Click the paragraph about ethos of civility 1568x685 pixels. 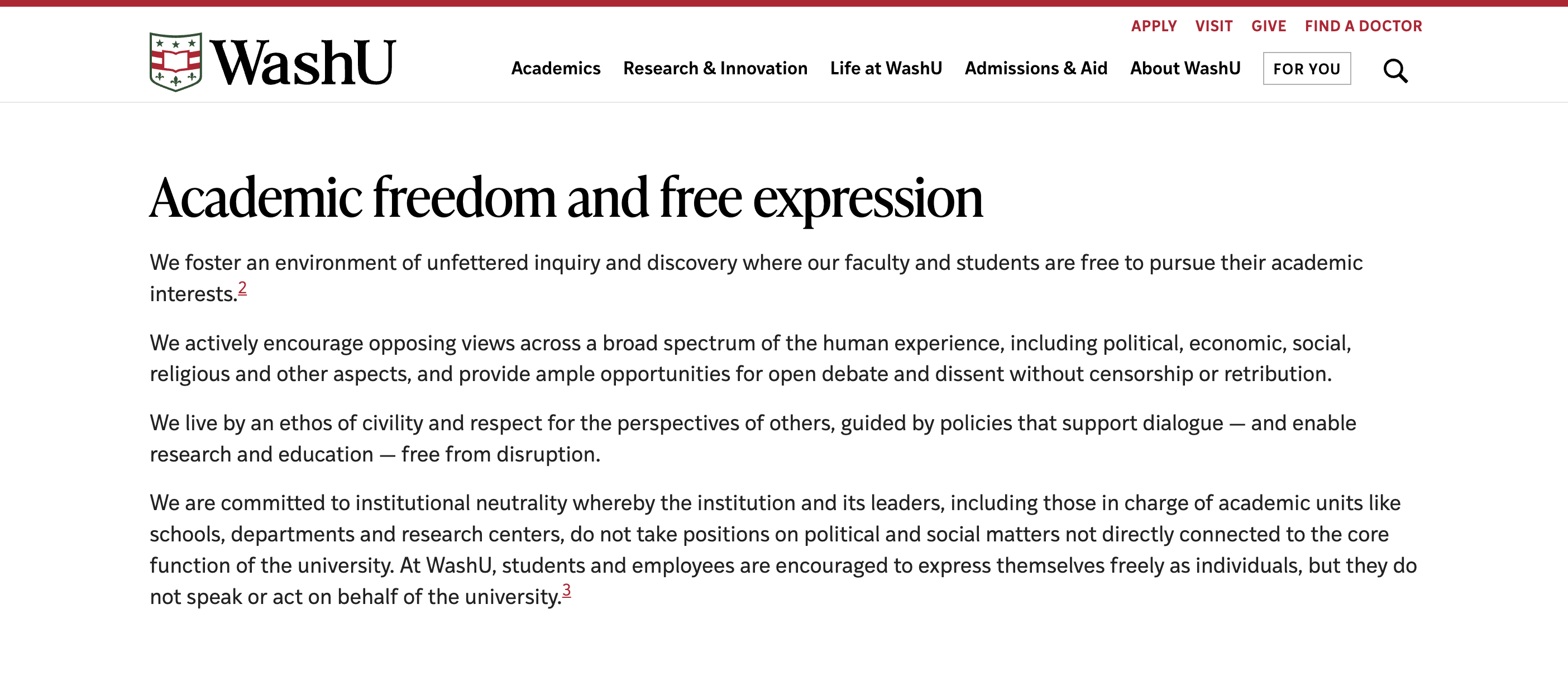(x=752, y=439)
